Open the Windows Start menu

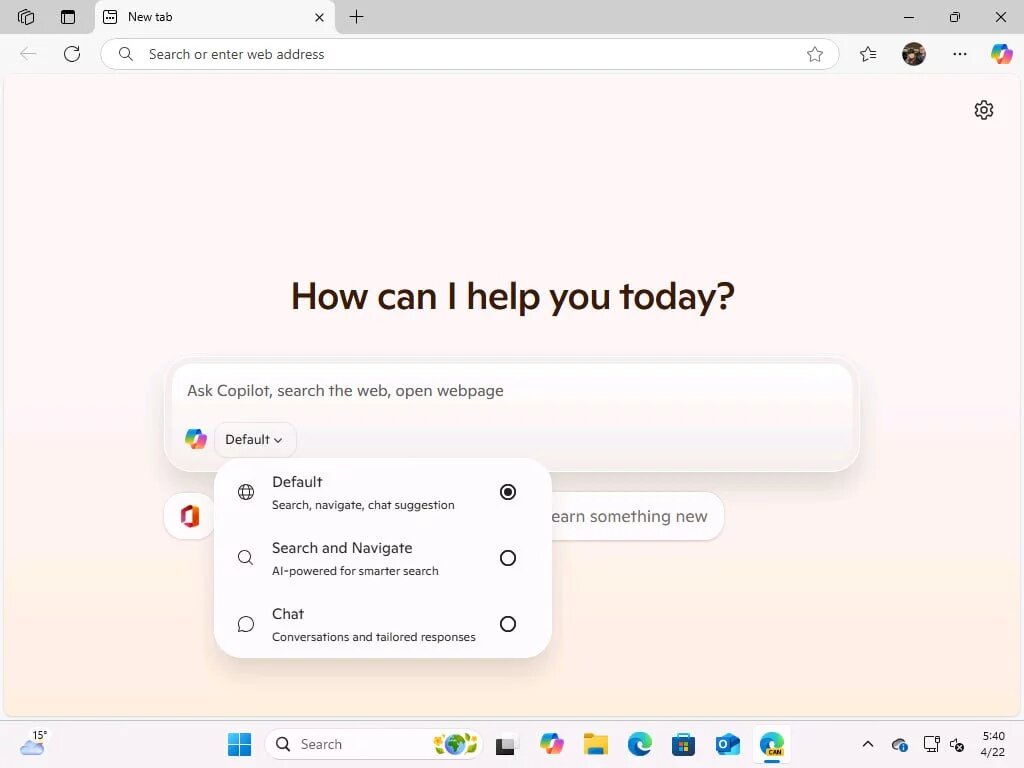click(239, 744)
